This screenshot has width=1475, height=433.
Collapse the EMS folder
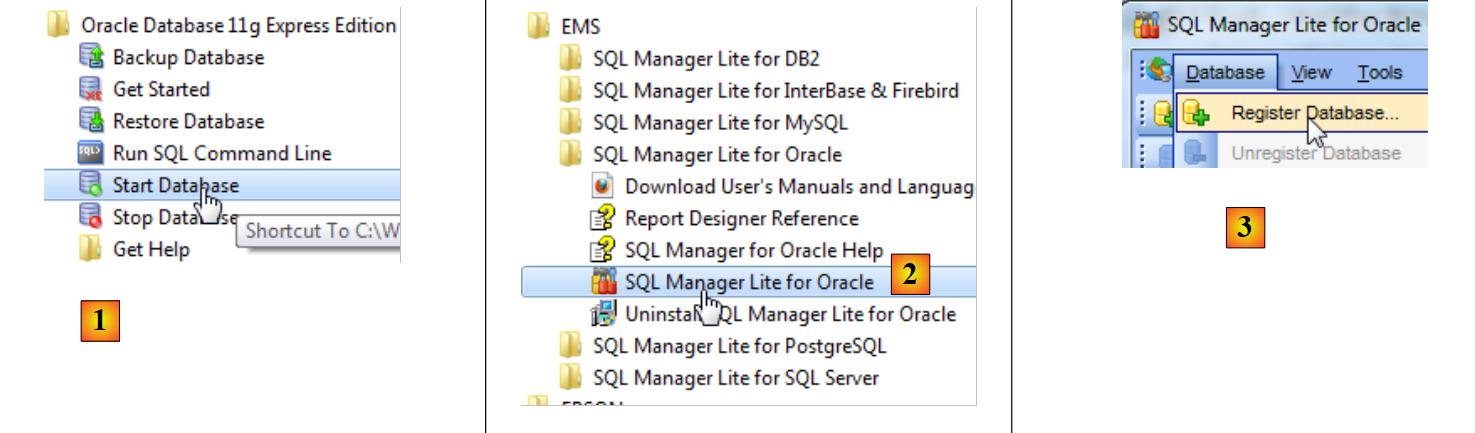pyautogui.click(x=540, y=28)
